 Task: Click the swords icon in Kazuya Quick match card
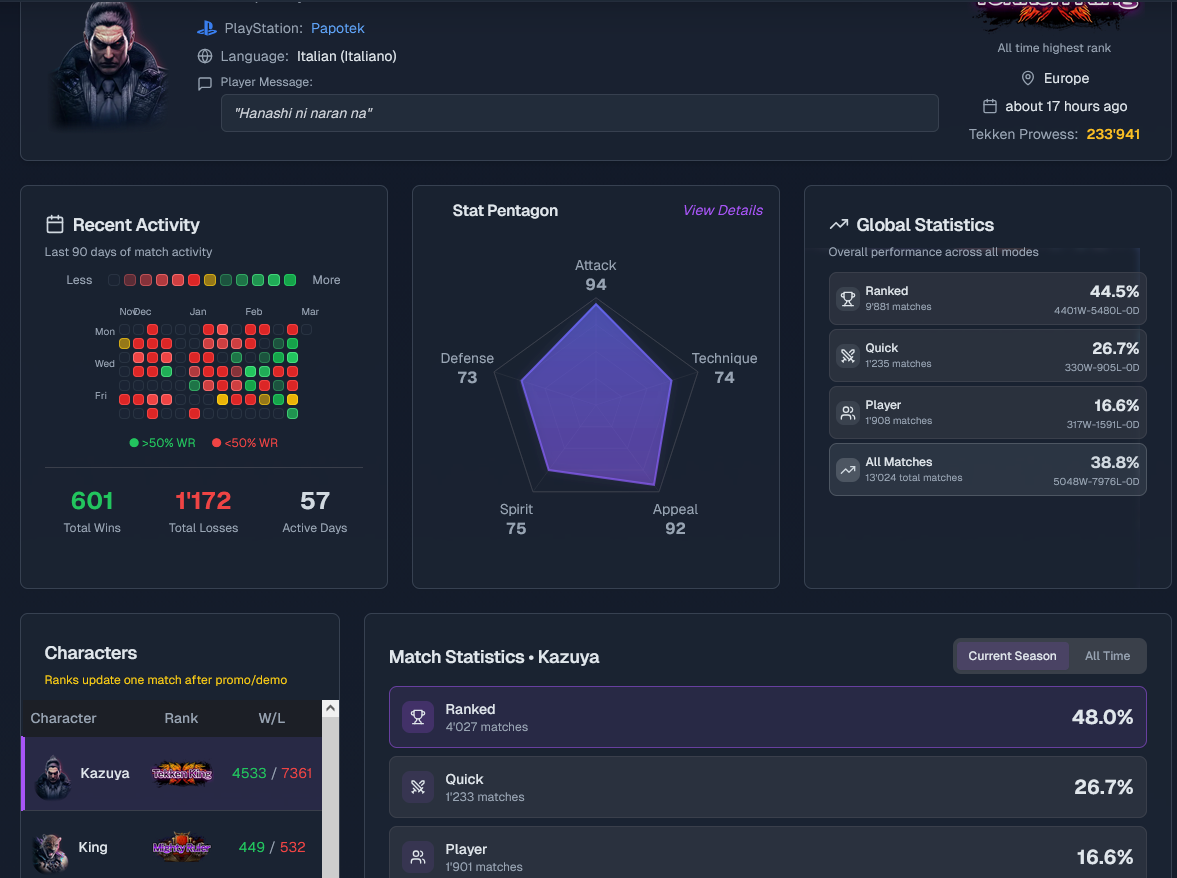click(418, 787)
